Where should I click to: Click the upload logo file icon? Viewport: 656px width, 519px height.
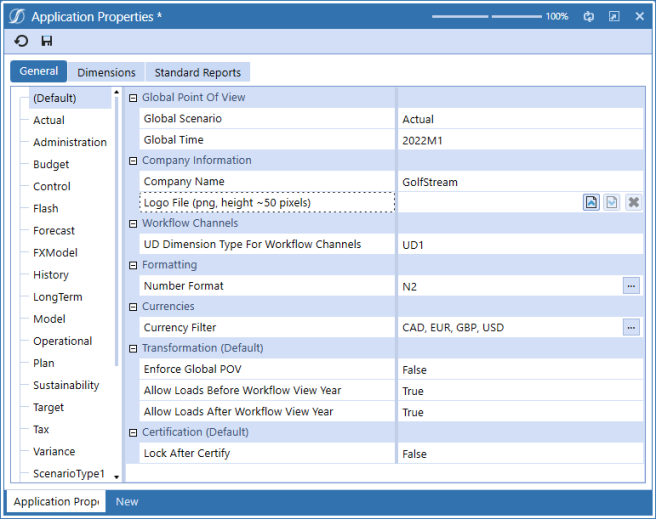(x=592, y=202)
